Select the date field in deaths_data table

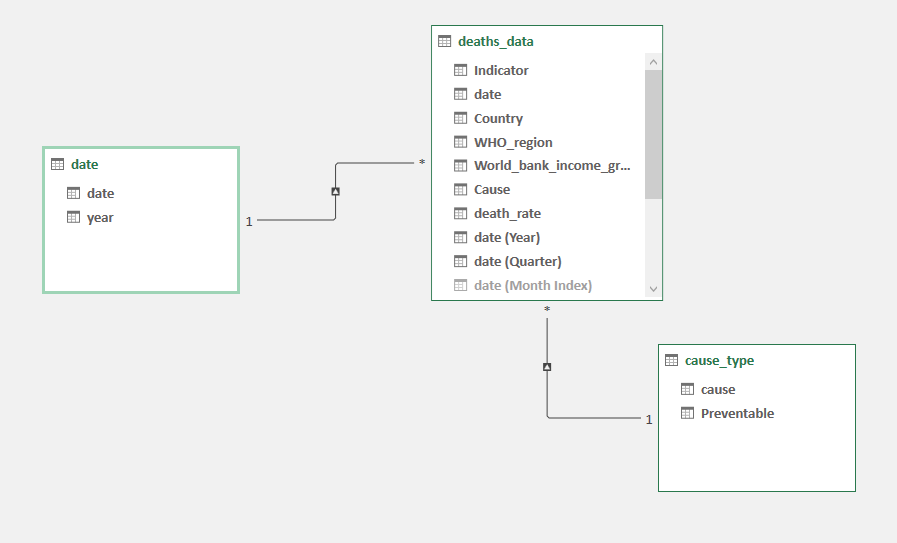click(x=487, y=94)
